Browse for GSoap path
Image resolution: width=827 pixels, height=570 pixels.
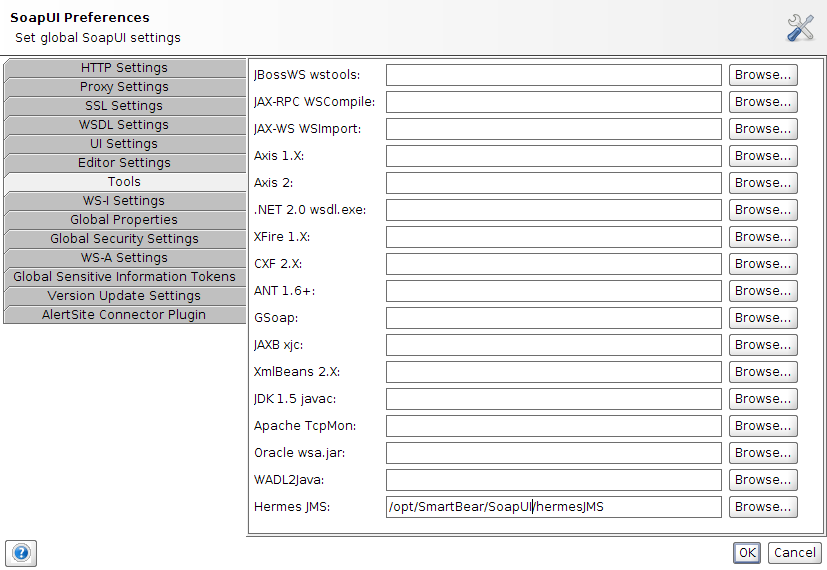(x=763, y=318)
